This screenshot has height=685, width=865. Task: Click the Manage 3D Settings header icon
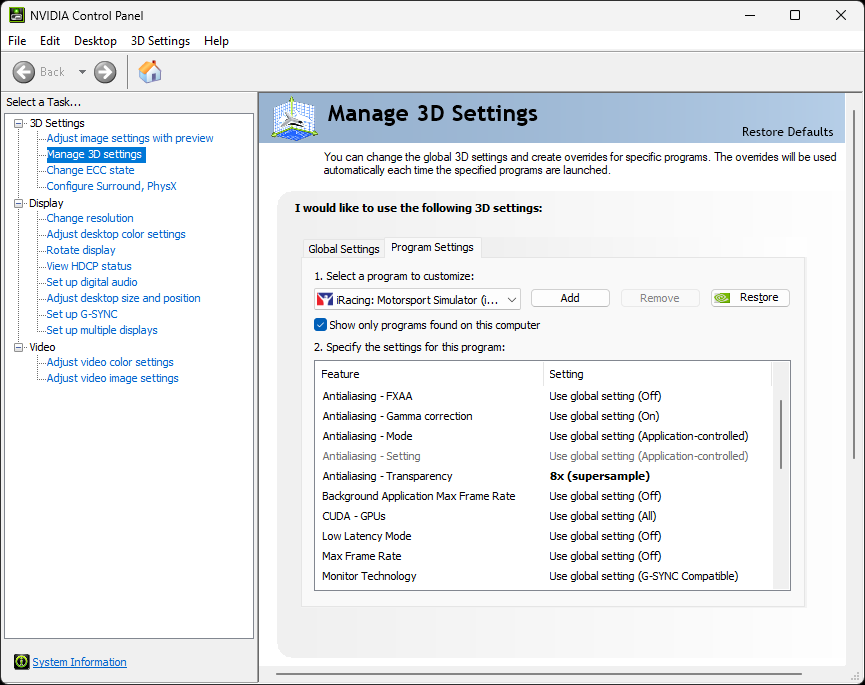tap(295, 118)
